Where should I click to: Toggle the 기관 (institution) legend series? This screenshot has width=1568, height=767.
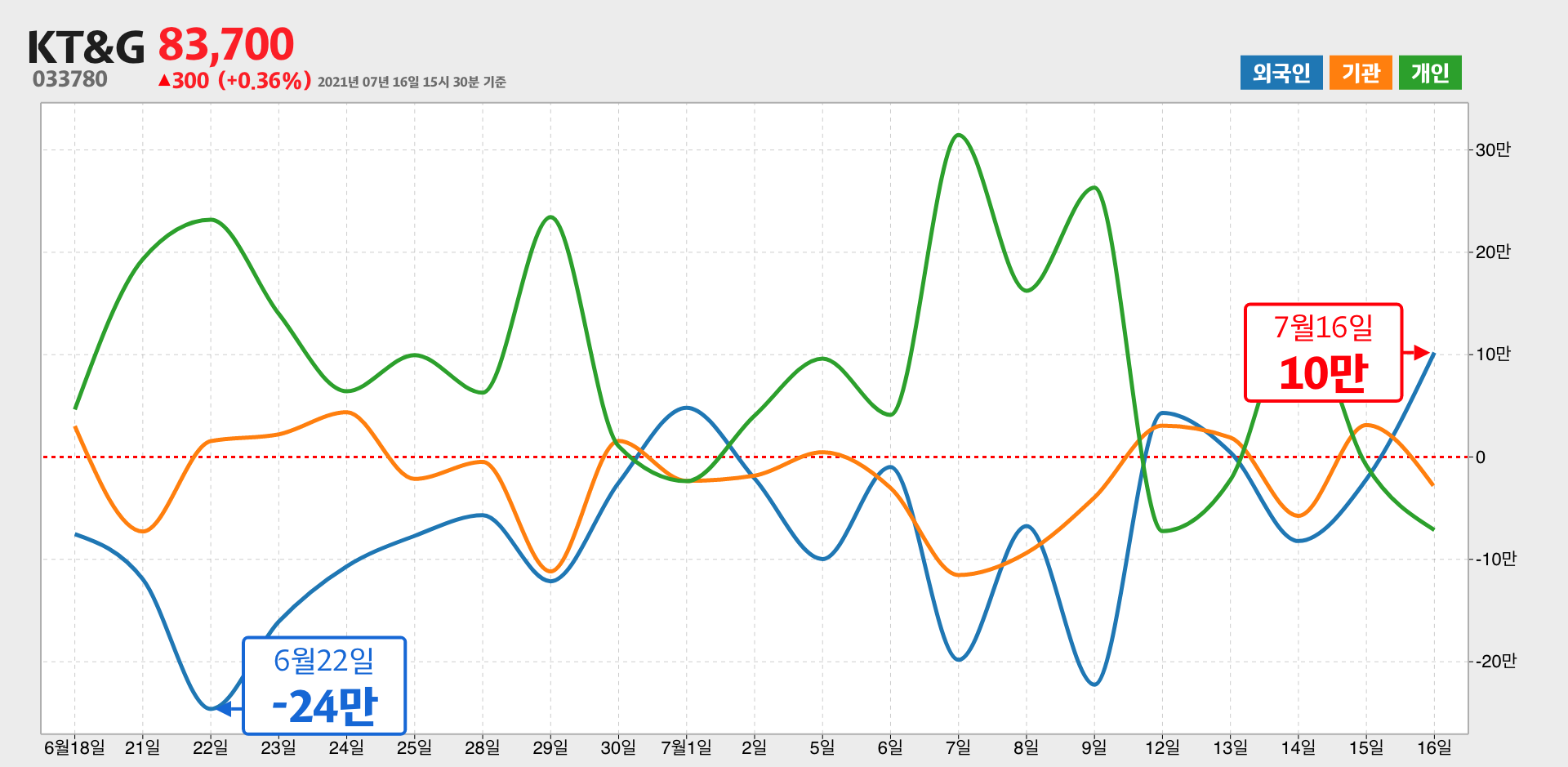click(x=1361, y=73)
